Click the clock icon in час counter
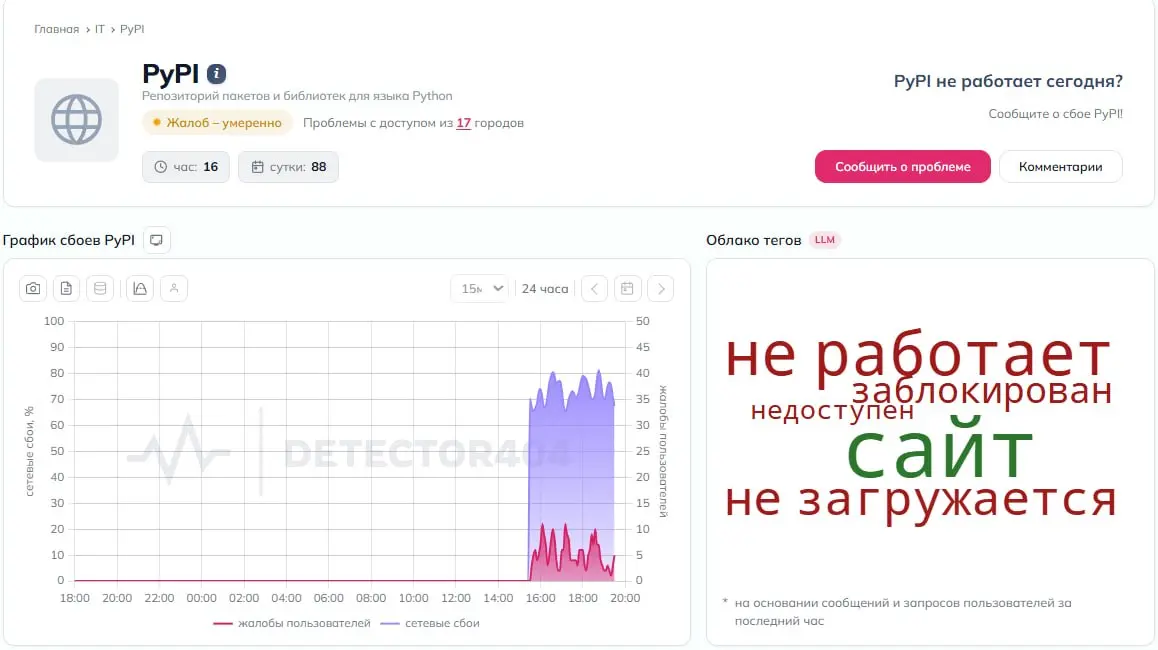The width and height of the screenshot is (1158, 650). (x=160, y=167)
